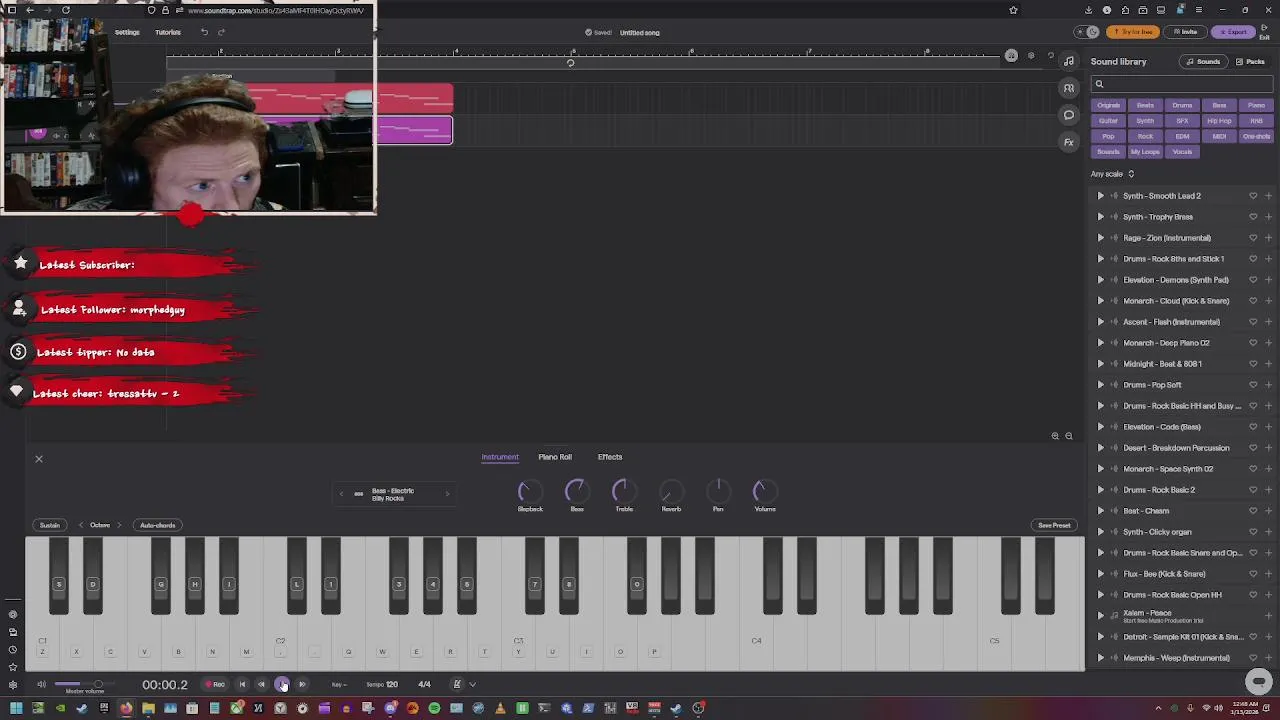
Task: Open the comments chat bubble panel
Action: (1069, 115)
